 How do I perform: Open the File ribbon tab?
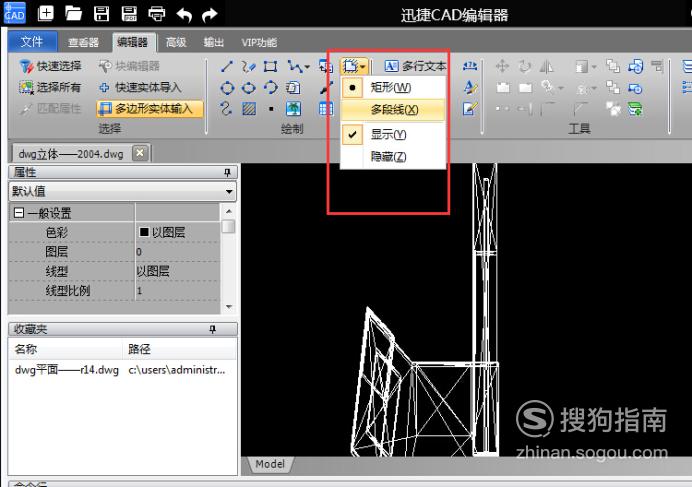pyautogui.click(x=32, y=42)
